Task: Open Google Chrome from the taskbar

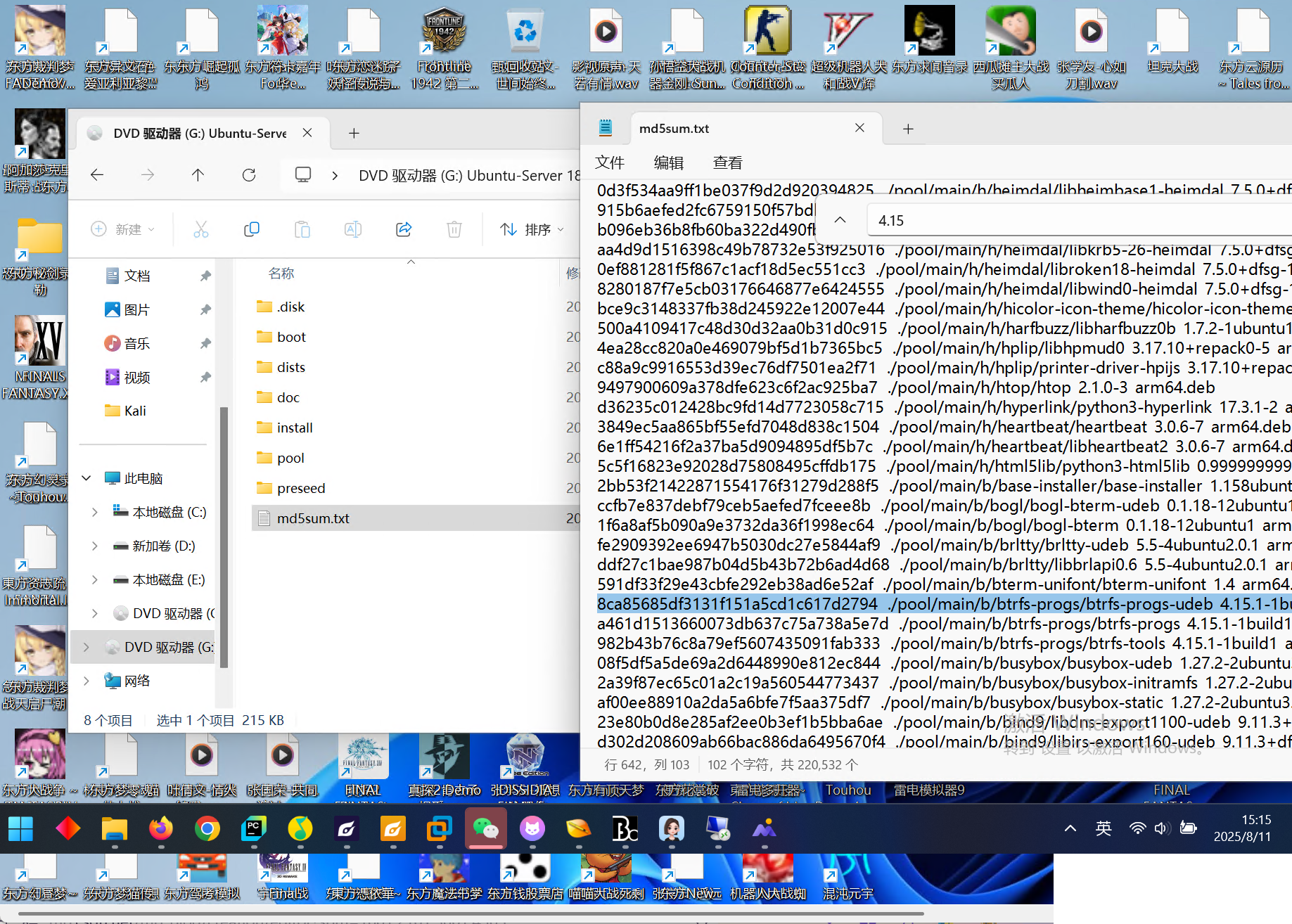Action: [x=207, y=829]
